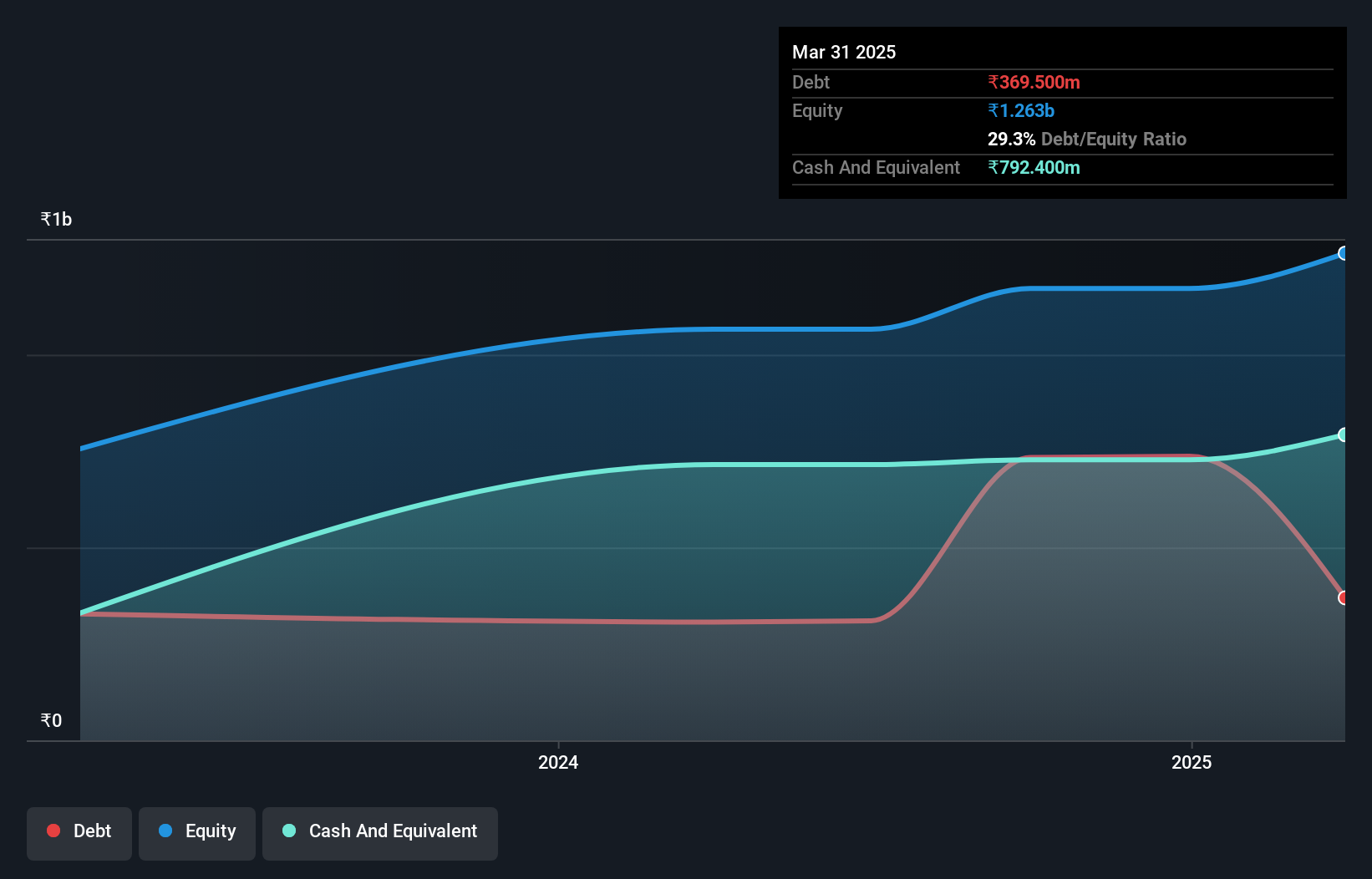
Task: Click the 29.3% Debt/Equity Ratio text
Action: click(x=1087, y=139)
